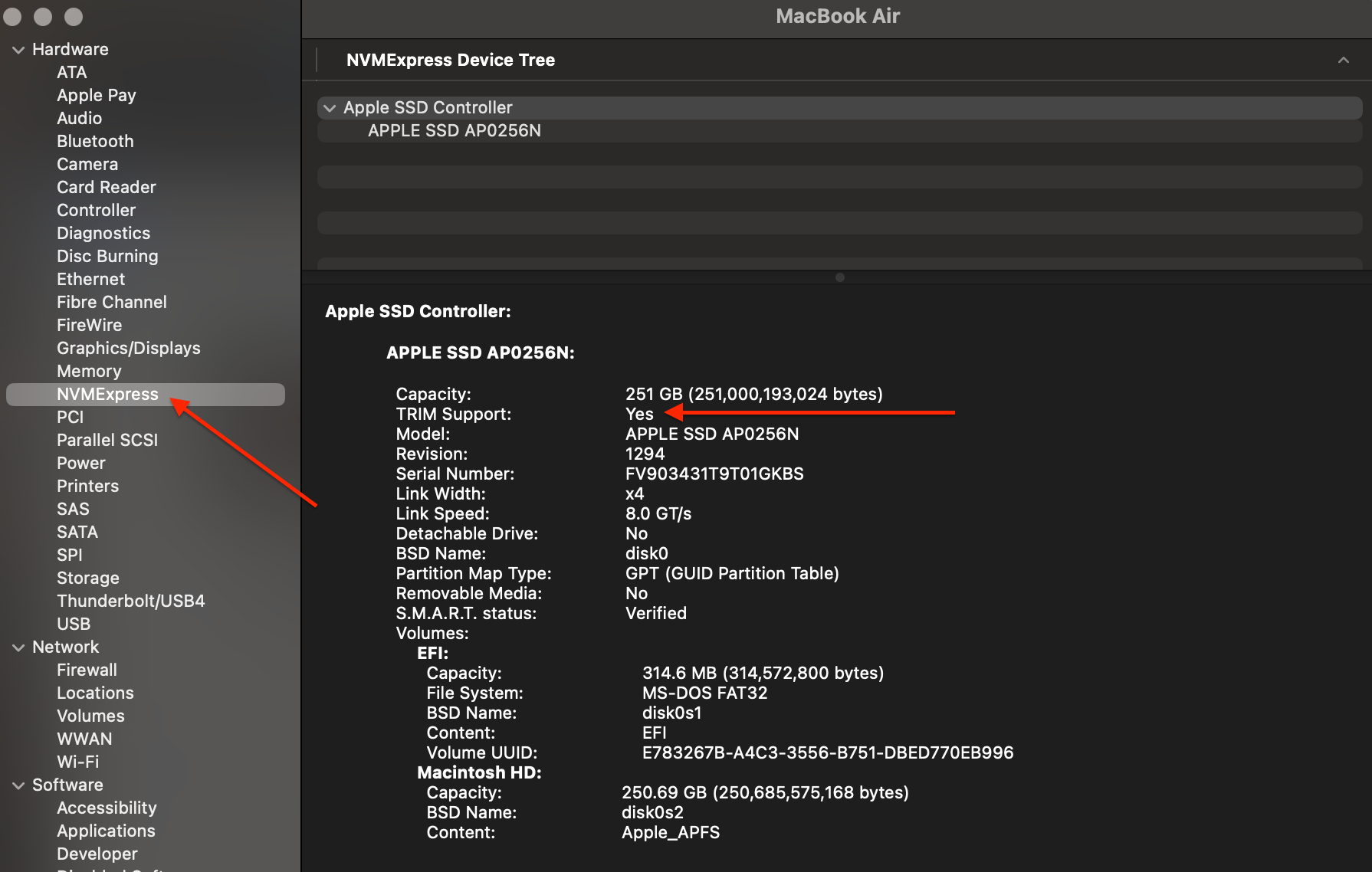
Task: Click the Software section label
Action: tap(67, 785)
